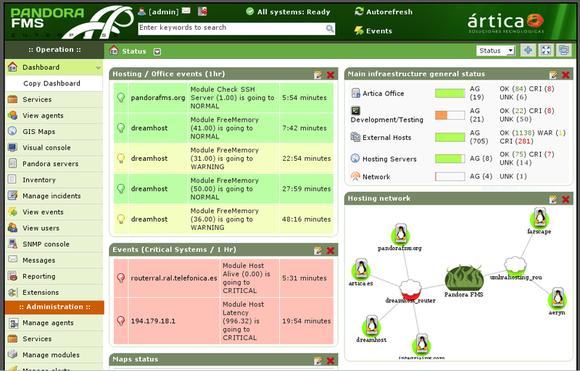Image resolution: width=580 pixels, height=371 pixels.
Task: Click the Development/Testing orange status bar
Action: (450, 115)
